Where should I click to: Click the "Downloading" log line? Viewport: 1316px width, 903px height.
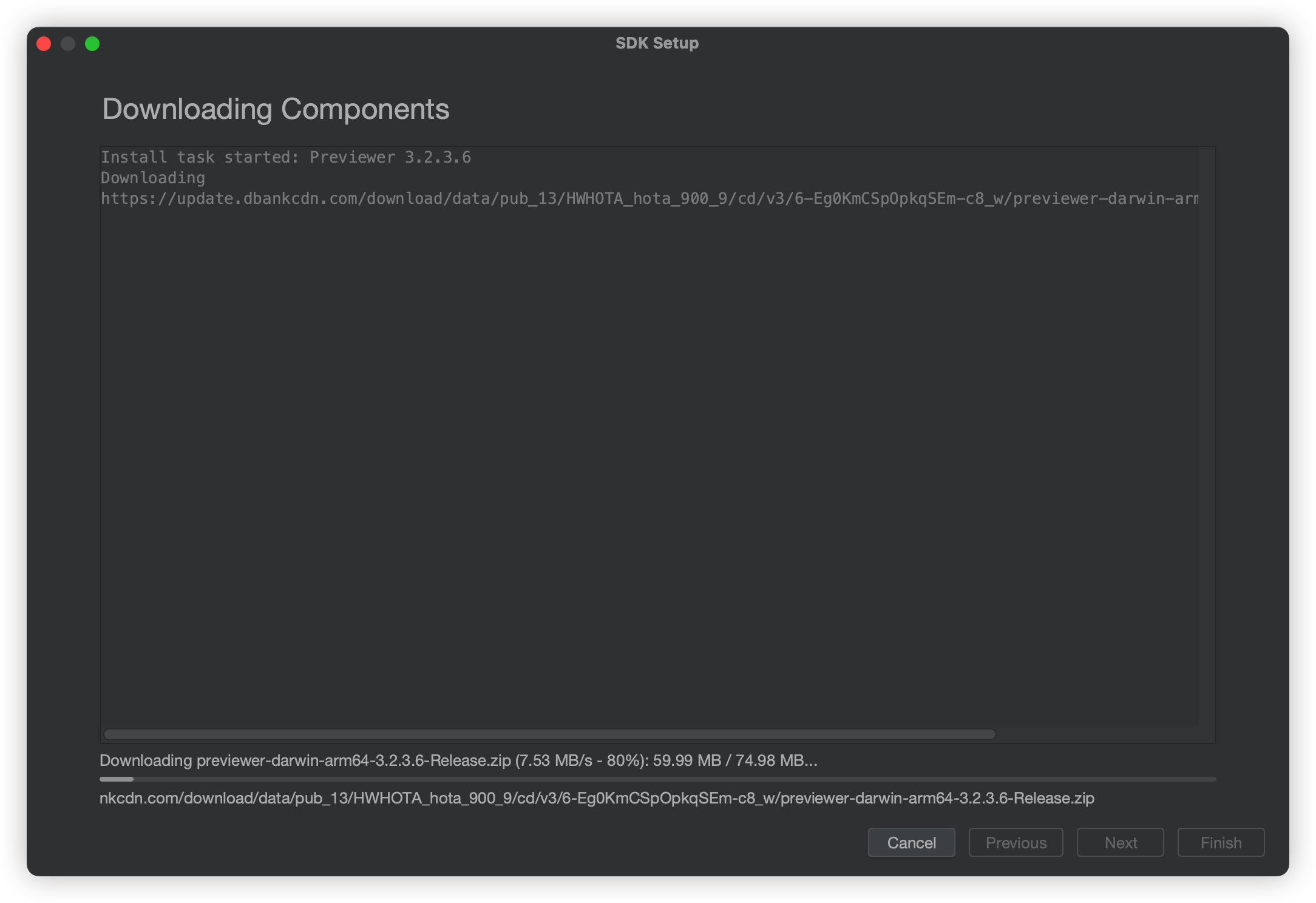click(153, 178)
